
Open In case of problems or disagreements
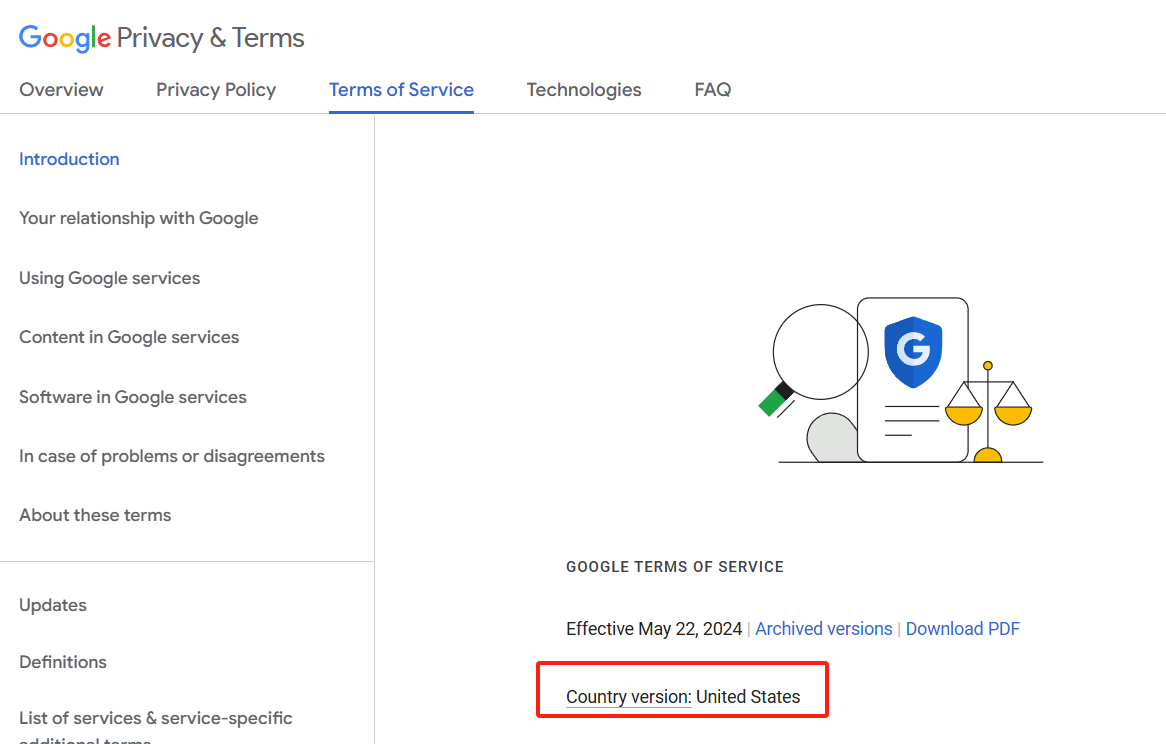click(x=172, y=456)
